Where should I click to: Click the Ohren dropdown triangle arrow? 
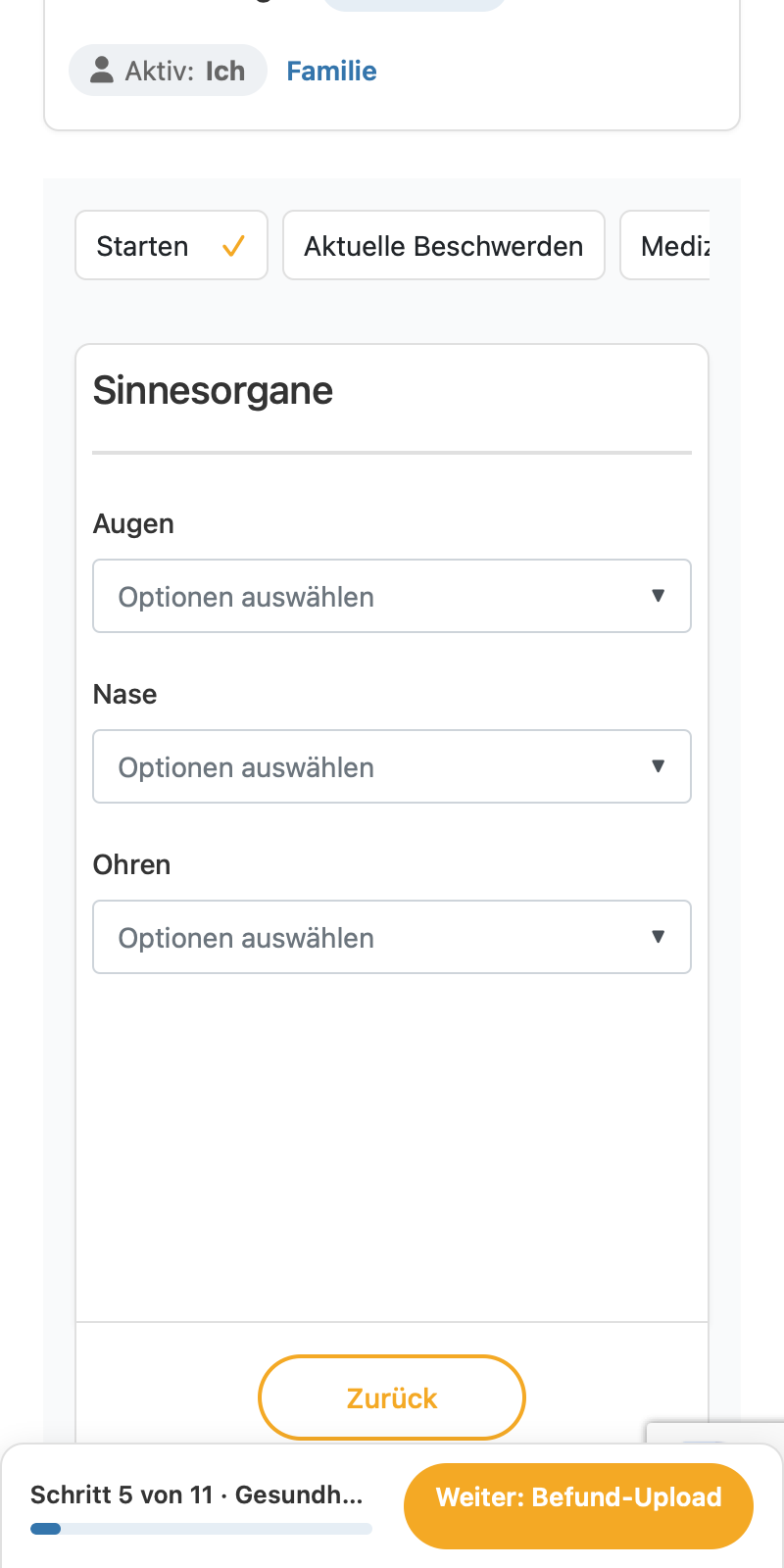point(659,937)
